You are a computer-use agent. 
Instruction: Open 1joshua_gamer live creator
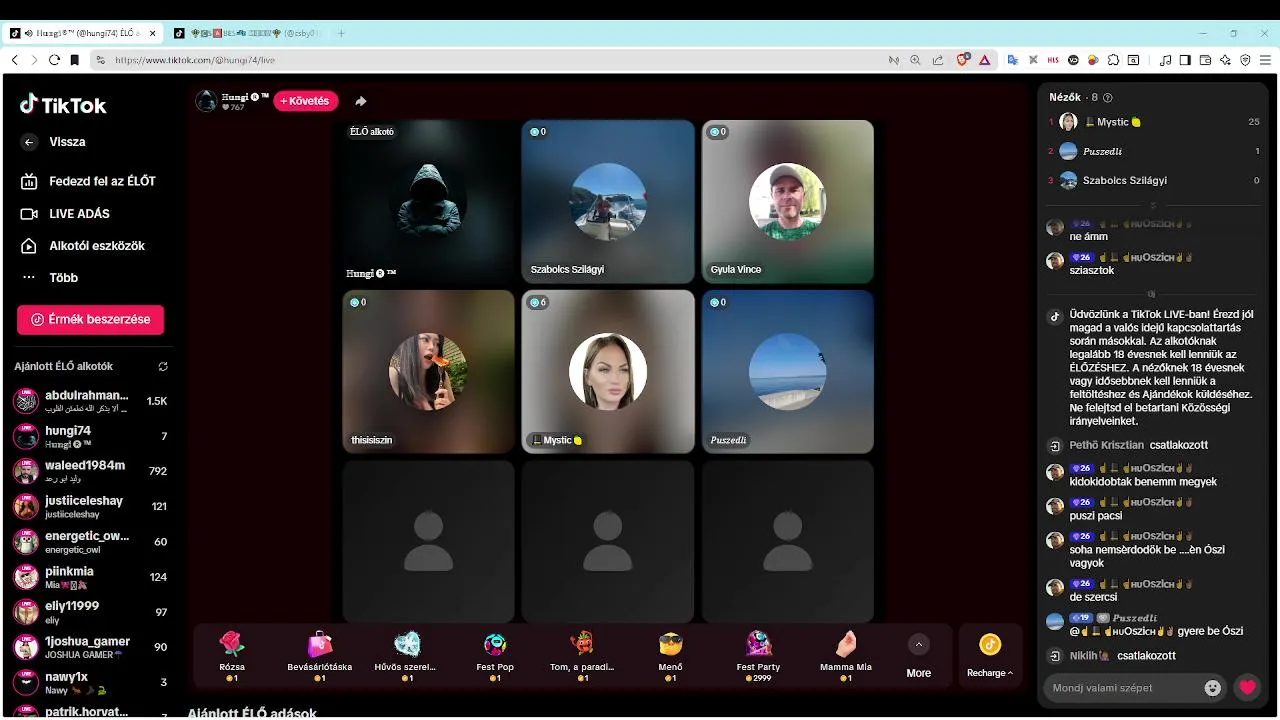click(90, 647)
